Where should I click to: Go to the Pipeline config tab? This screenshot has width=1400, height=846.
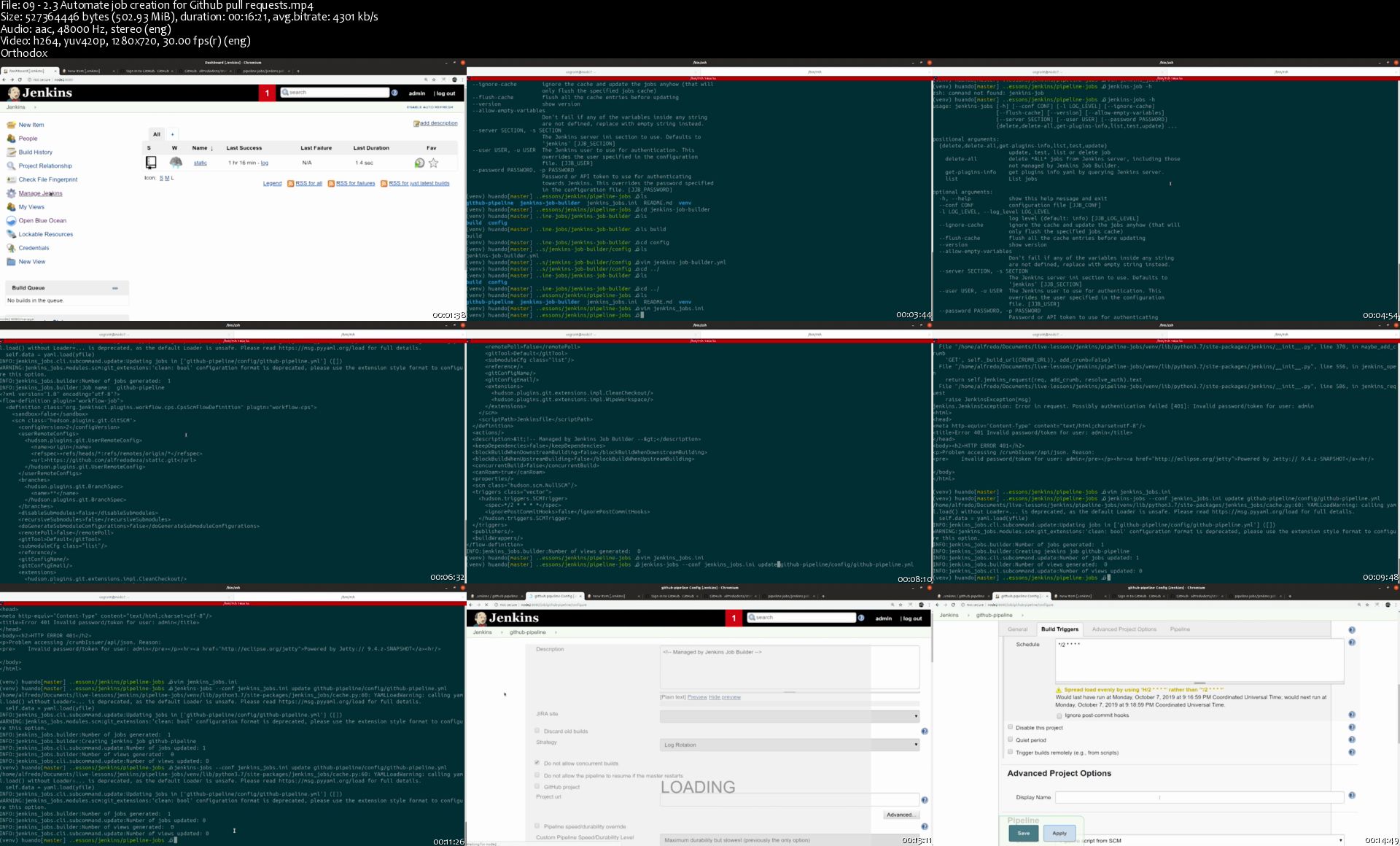(x=1180, y=629)
